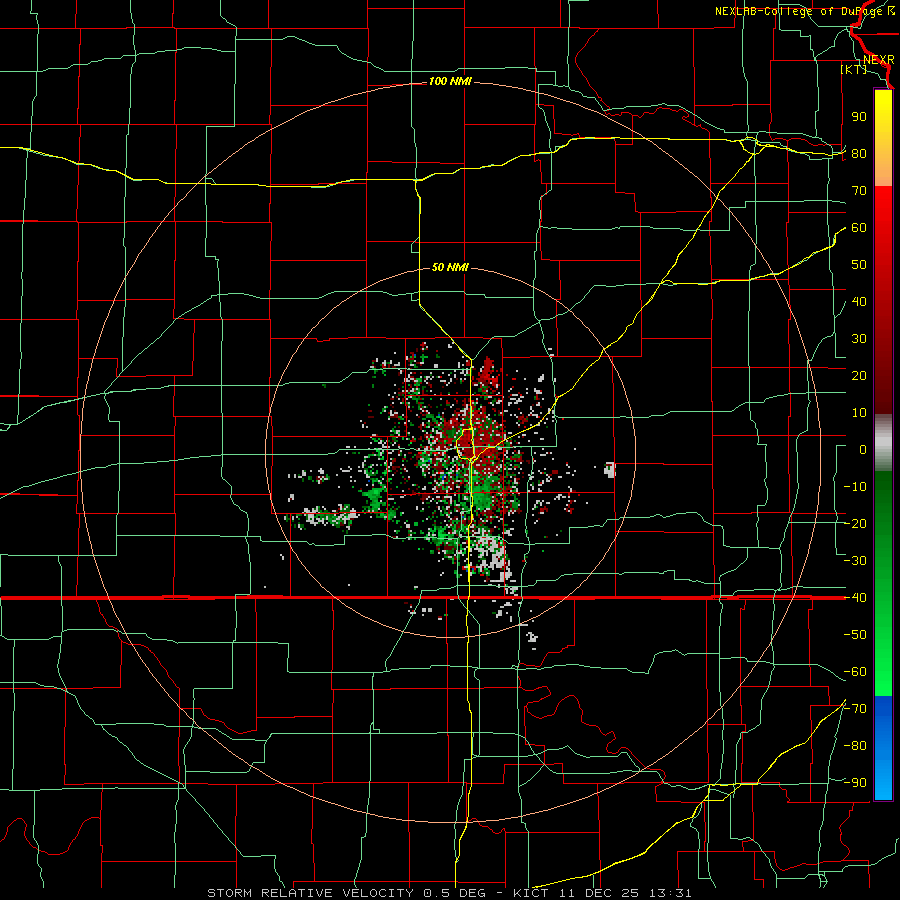Select the 10 value on the velocity scale
Viewport: 900px width, 900px height.
pos(859,413)
